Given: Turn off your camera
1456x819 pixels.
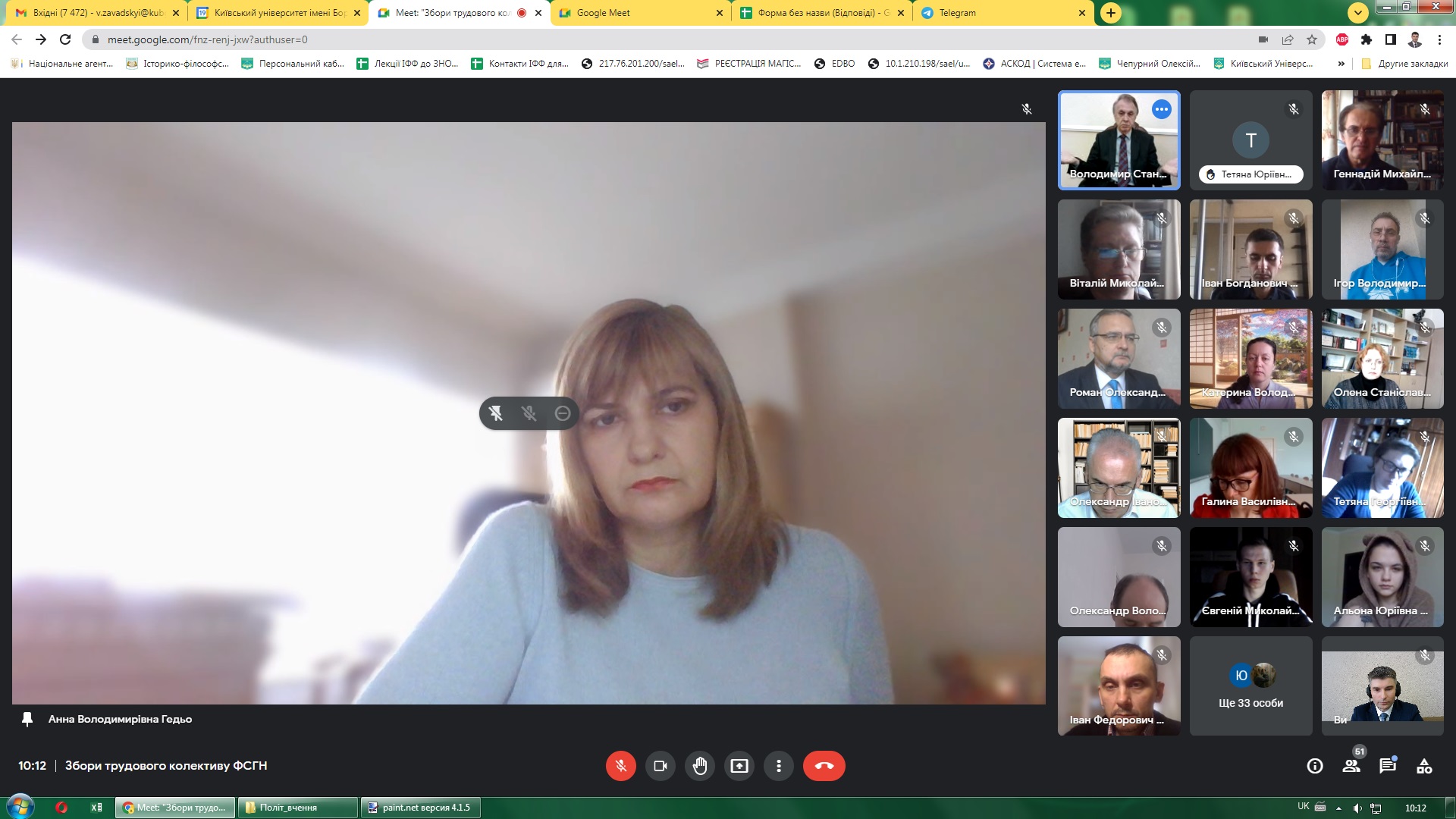Looking at the screenshot, I should tap(660, 766).
